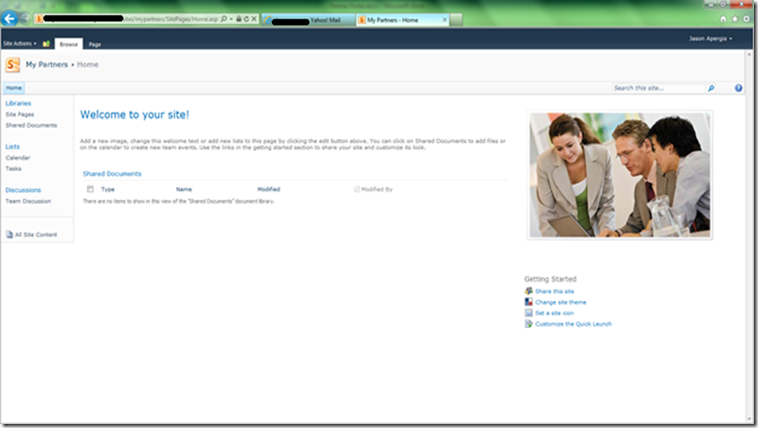Open help with the blue question icon
The image size is (758, 428).
738,88
